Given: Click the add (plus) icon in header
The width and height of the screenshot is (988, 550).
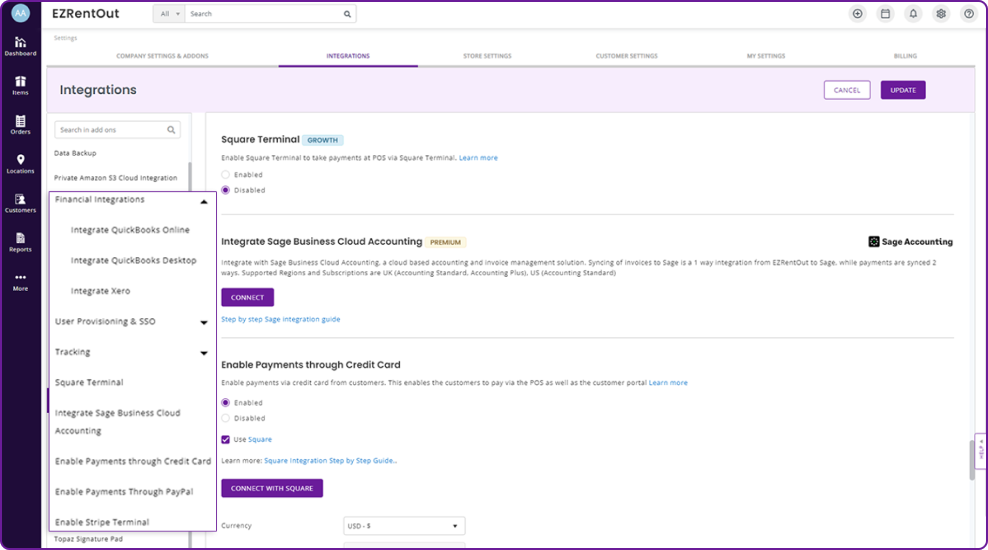Looking at the screenshot, I should (x=858, y=14).
